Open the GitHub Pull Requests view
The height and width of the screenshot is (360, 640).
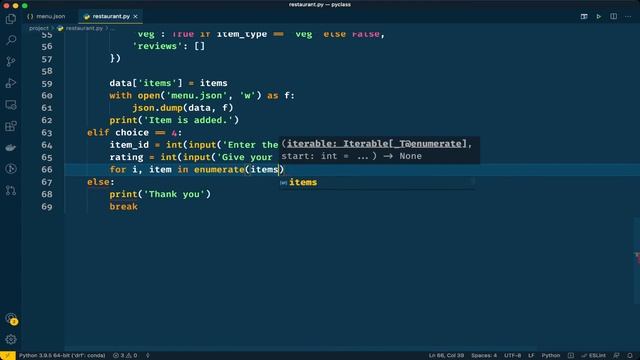[x=11, y=190]
